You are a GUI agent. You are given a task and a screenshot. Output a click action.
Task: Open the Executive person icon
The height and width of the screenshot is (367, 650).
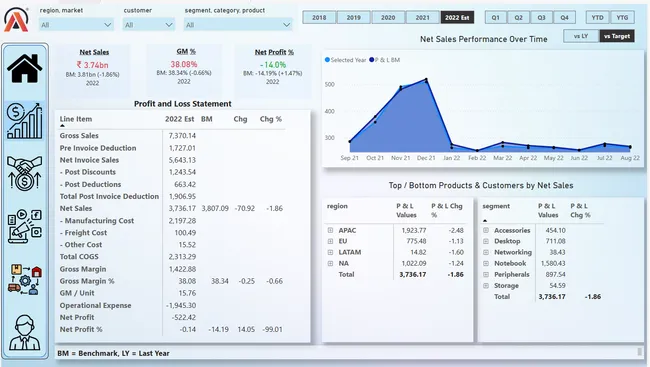(24, 332)
